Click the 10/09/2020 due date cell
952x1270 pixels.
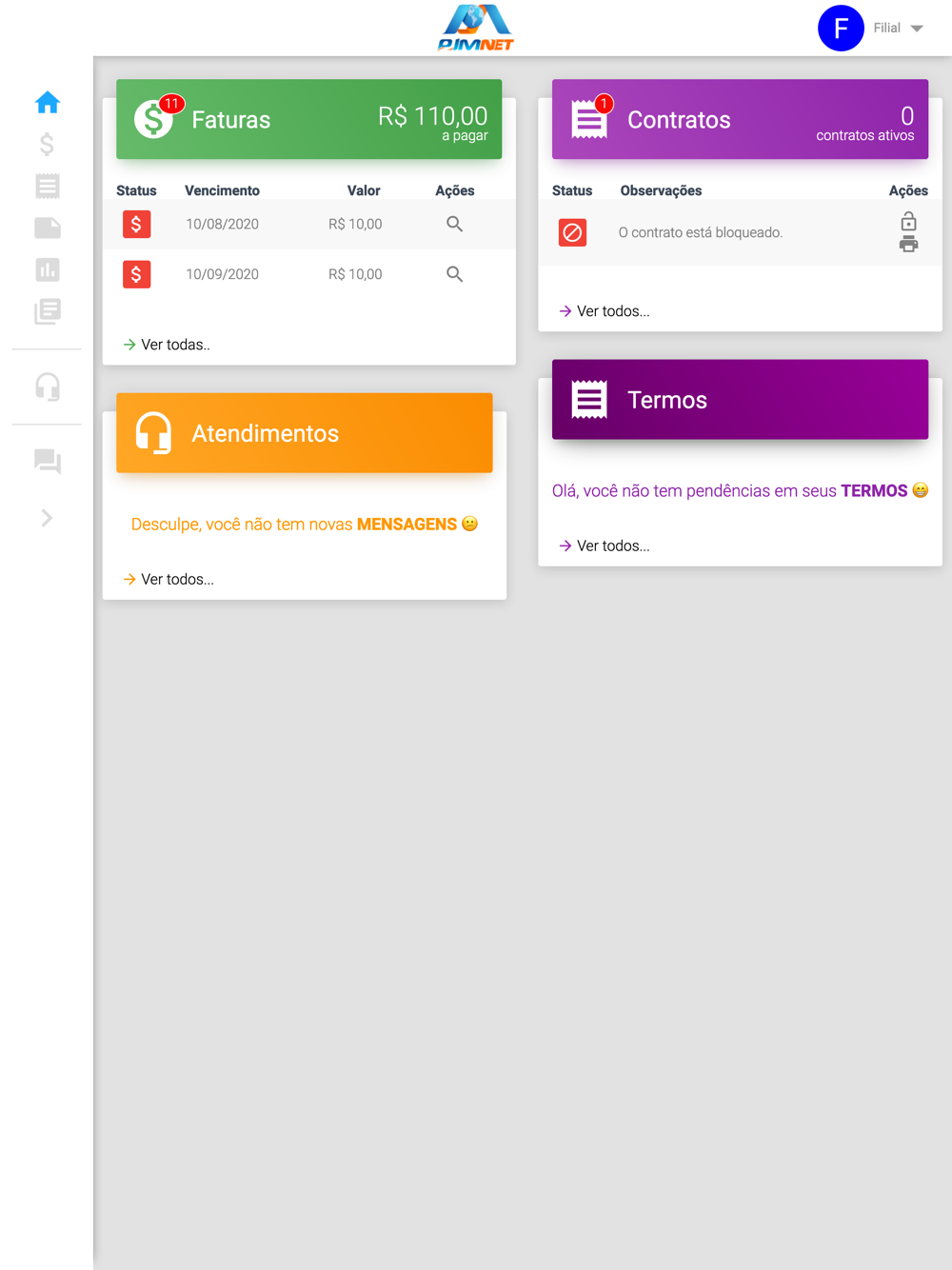(222, 274)
